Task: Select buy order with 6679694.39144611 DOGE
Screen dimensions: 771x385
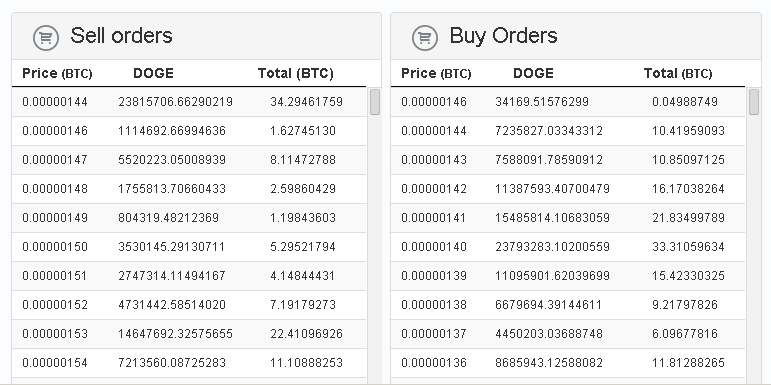Action: pyautogui.click(x=568, y=305)
